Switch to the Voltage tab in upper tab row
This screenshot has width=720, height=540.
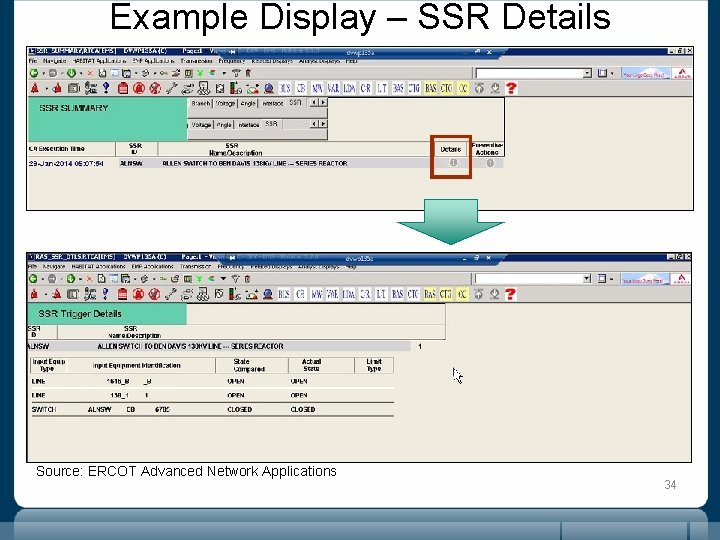click(x=225, y=103)
